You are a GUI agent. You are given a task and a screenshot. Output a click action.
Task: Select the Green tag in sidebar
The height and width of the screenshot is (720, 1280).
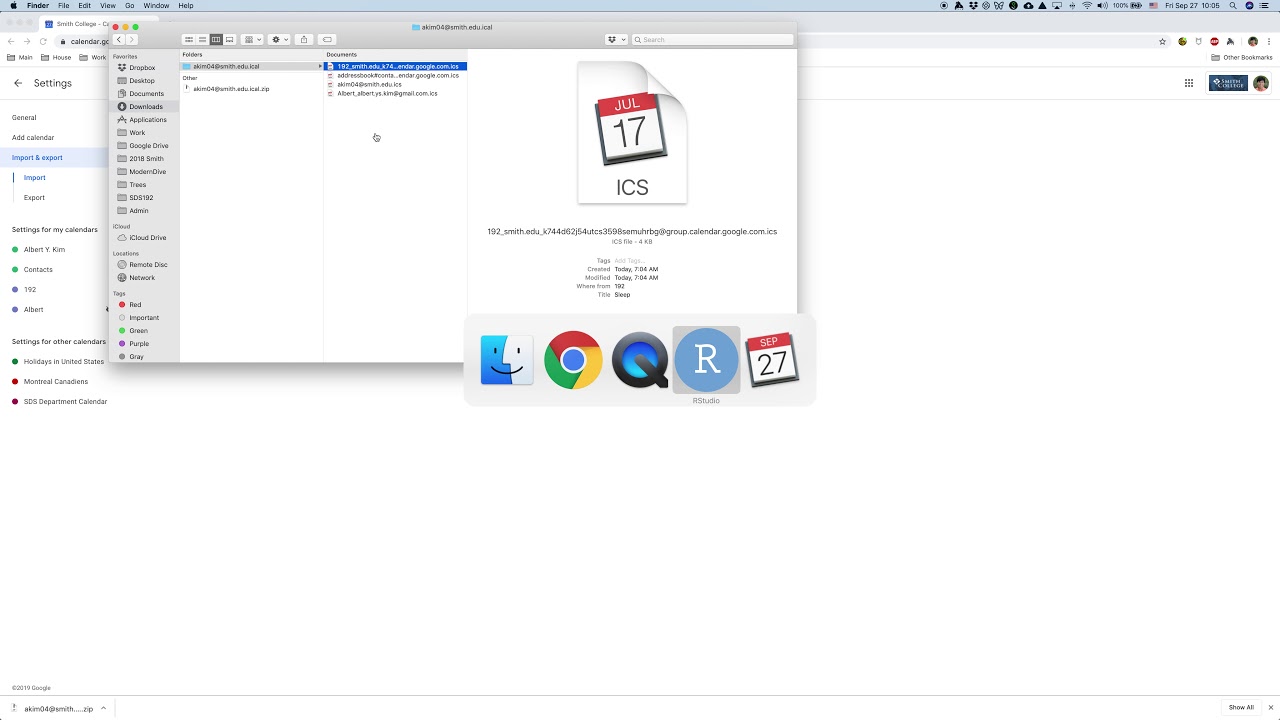coord(138,331)
